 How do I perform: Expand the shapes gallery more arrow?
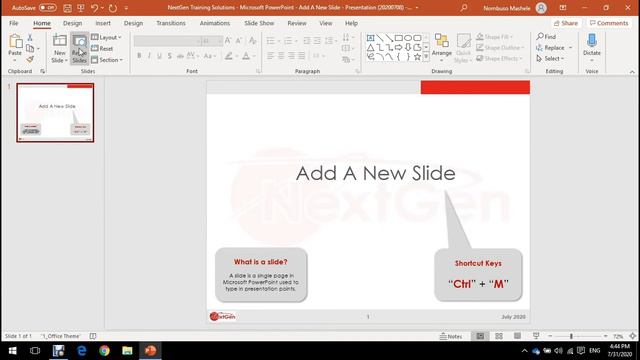pyautogui.click(x=426, y=57)
